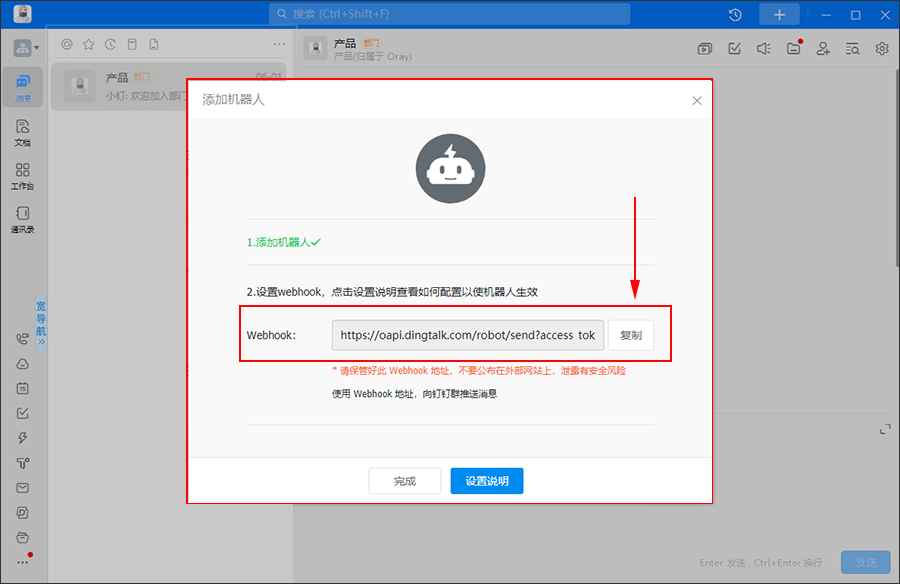Viewport: 900px width, 584px height.
Task: Search chat history icon in header
Action: tap(852, 49)
